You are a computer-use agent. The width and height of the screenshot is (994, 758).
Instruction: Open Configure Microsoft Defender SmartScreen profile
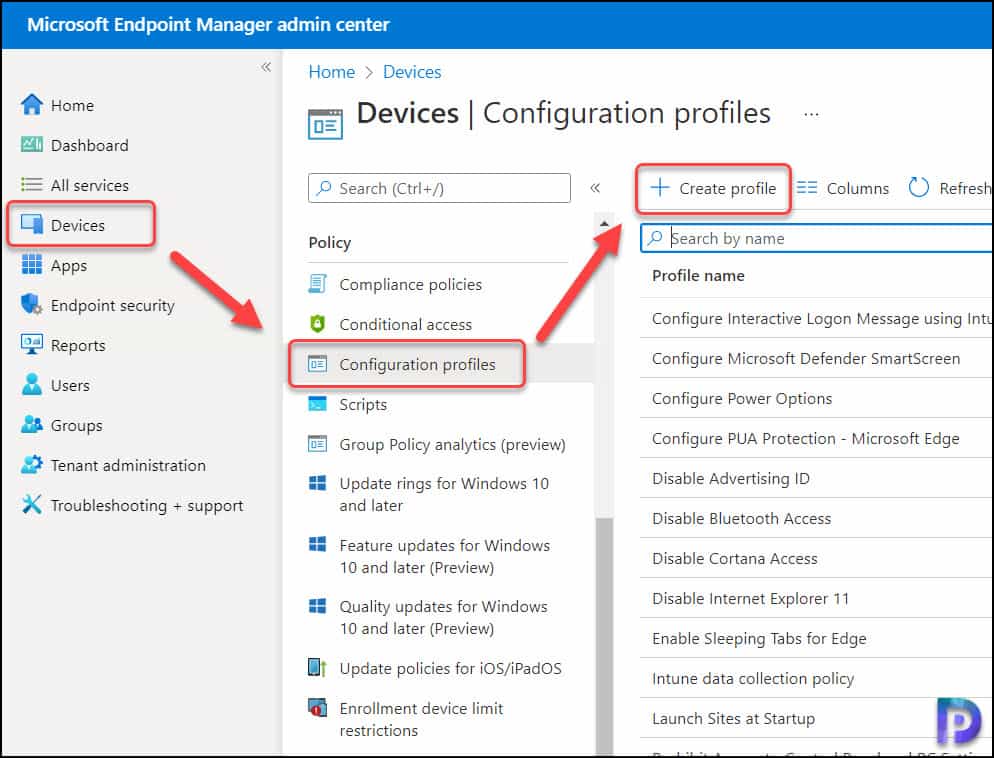coord(806,358)
